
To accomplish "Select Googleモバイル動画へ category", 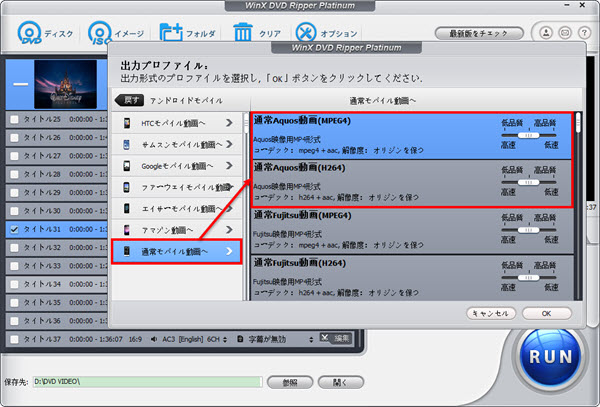I will click(x=177, y=166).
